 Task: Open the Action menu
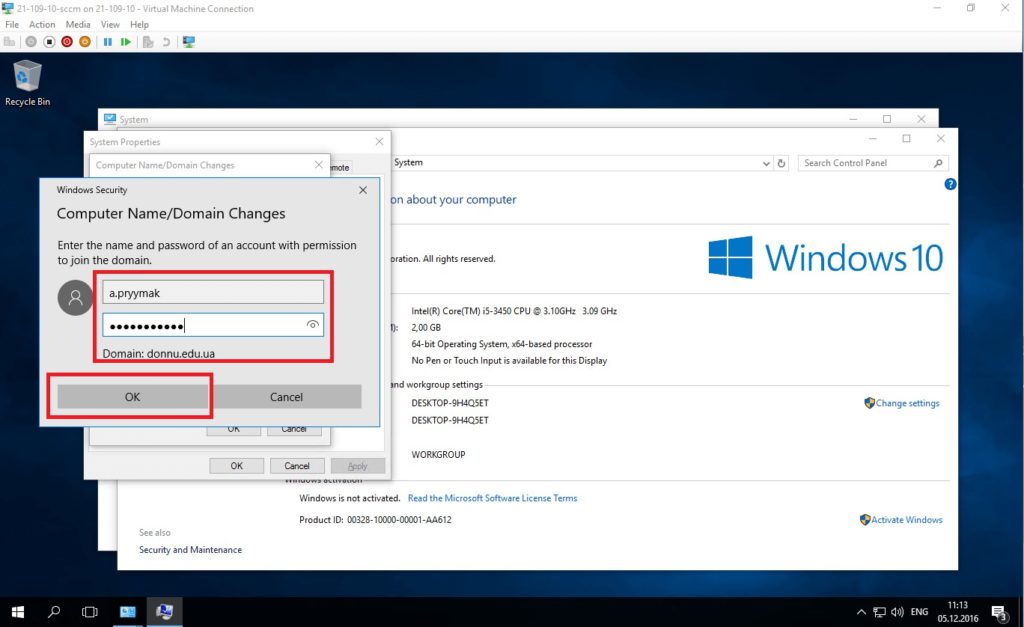pyautogui.click(x=42, y=24)
